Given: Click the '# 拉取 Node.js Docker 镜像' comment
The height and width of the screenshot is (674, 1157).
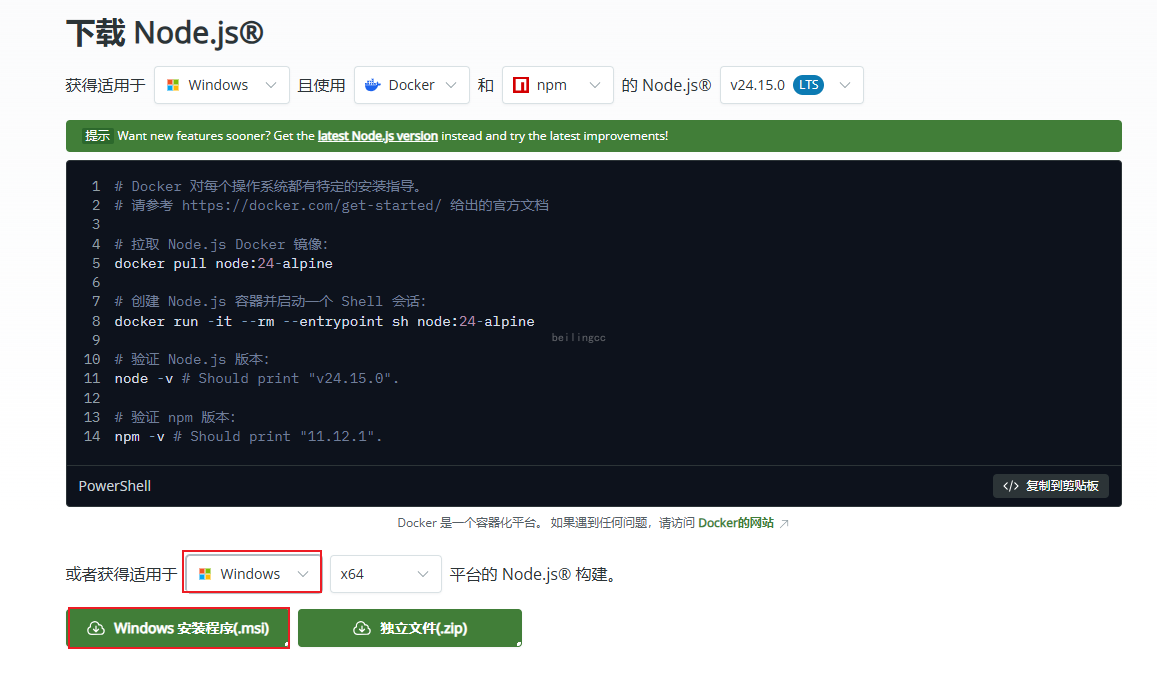Looking at the screenshot, I should pyautogui.click(x=221, y=244).
